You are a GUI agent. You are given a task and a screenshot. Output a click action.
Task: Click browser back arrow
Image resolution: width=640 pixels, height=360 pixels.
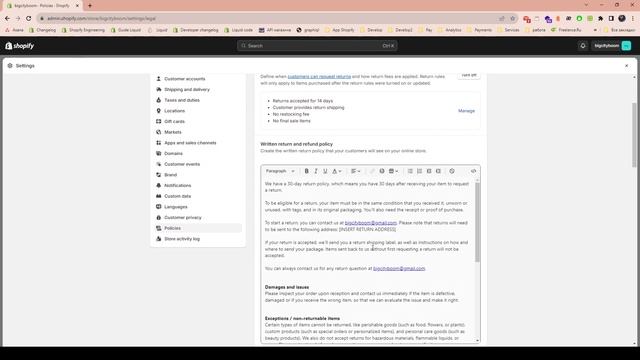point(7,18)
